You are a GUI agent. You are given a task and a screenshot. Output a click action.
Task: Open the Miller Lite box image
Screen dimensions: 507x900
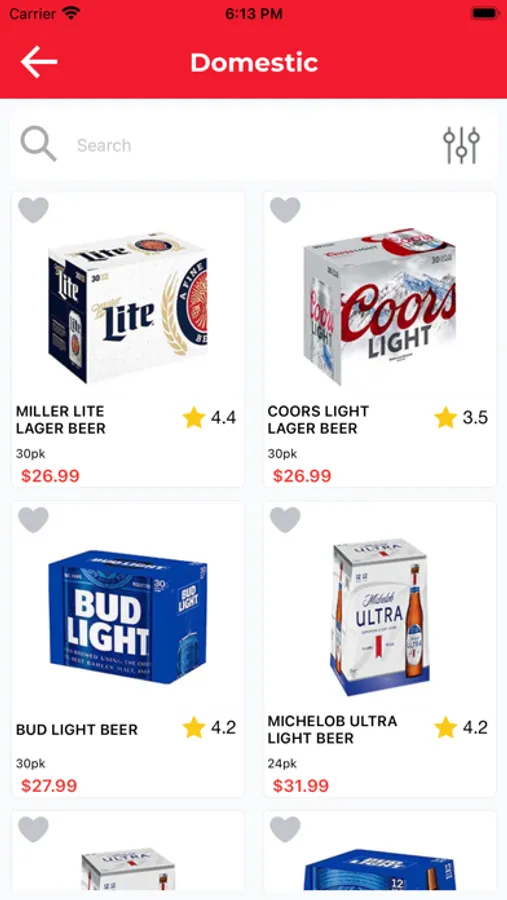pos(128,308)
